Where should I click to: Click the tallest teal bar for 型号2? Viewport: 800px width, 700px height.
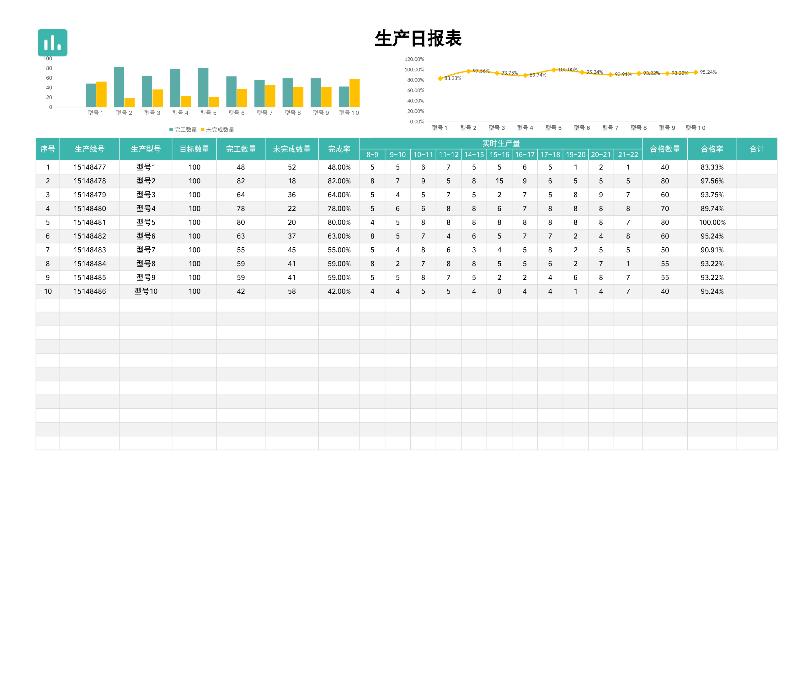pos(119,87)
